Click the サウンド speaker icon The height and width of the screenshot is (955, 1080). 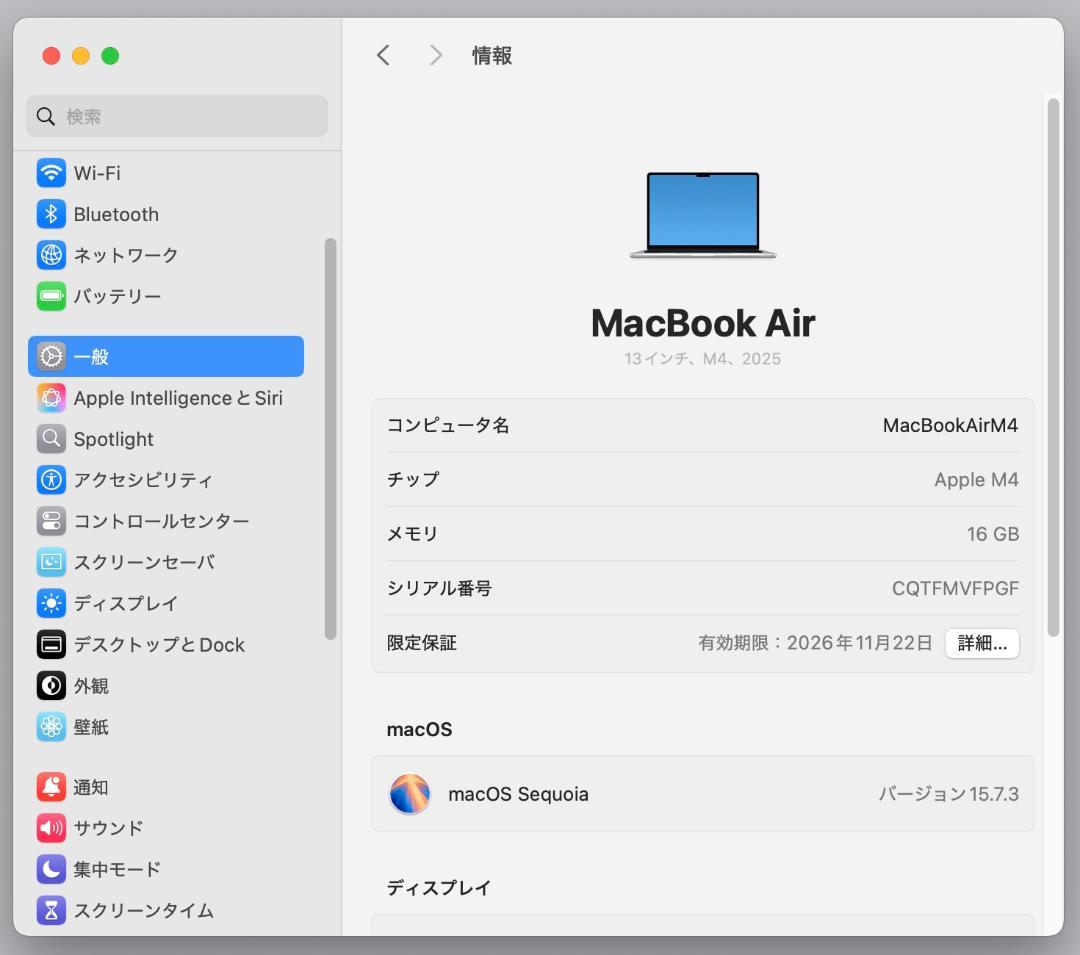pos(50,827)
